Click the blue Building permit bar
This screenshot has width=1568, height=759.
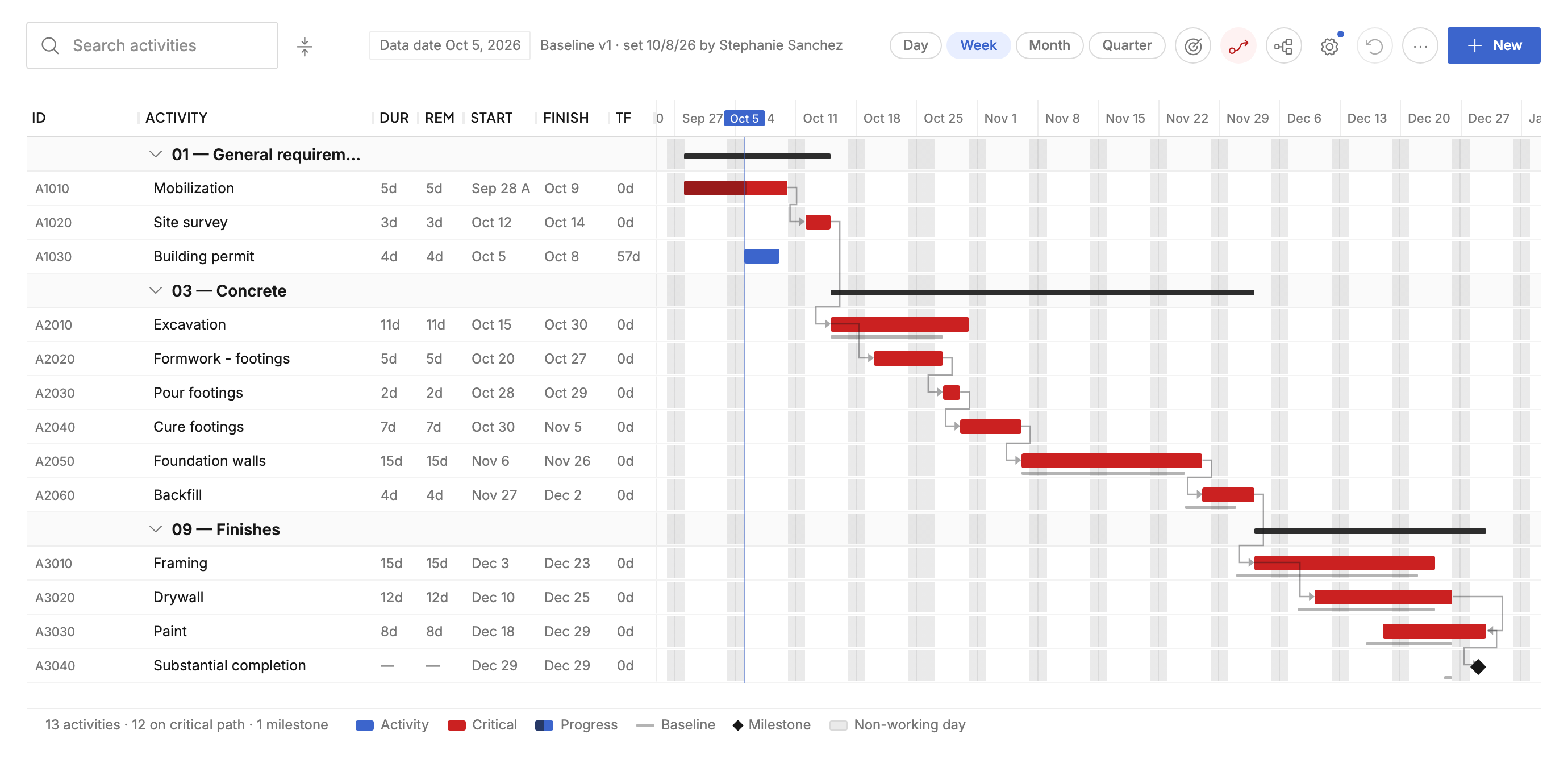(x=761, y=256)
